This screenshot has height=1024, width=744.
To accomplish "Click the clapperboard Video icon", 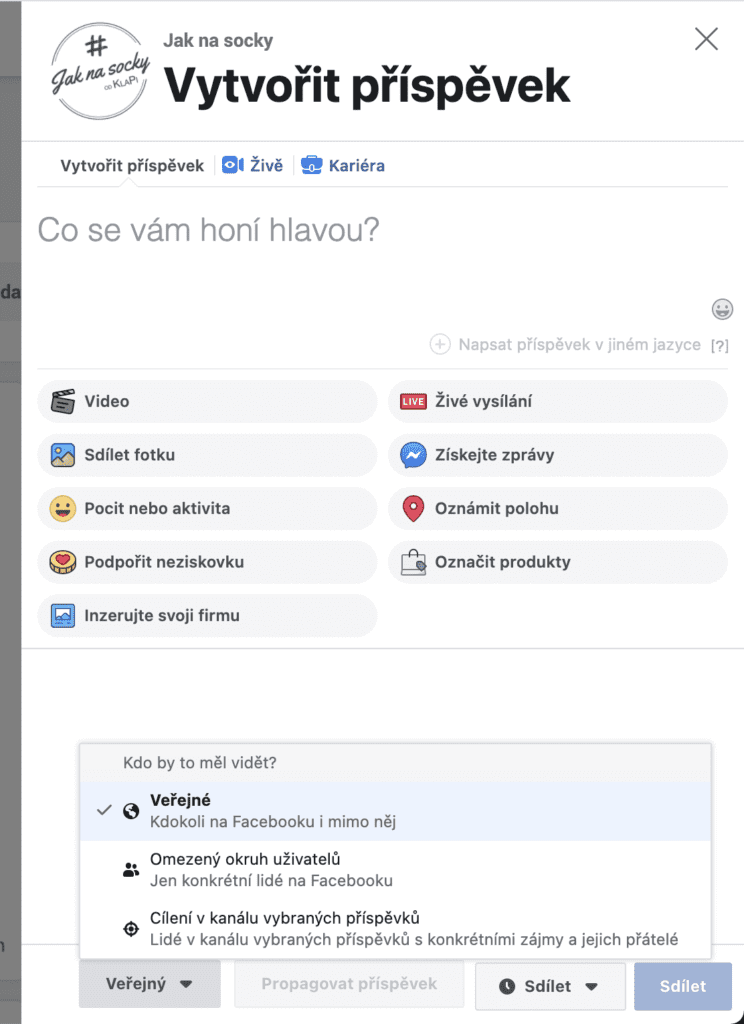I will point(63,402).
